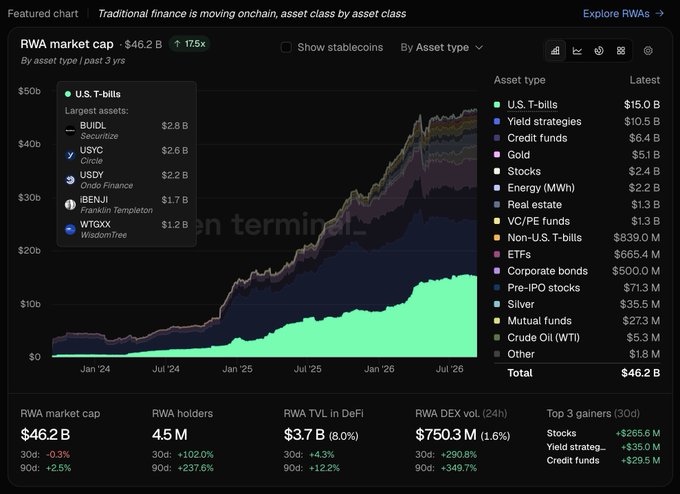
Task: Click Stocks in Top 3 gainers
Action: [562, 433]
